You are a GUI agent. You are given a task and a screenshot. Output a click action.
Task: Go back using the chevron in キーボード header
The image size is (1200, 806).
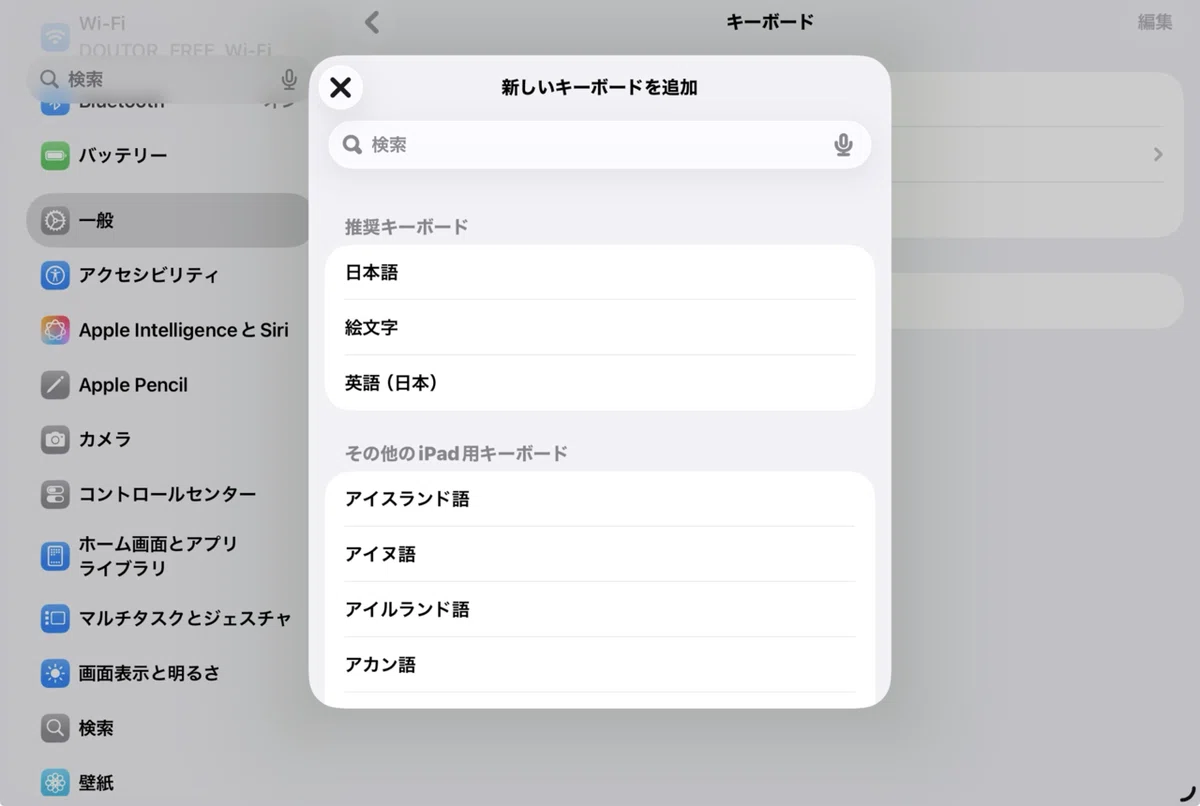(372, 22)
